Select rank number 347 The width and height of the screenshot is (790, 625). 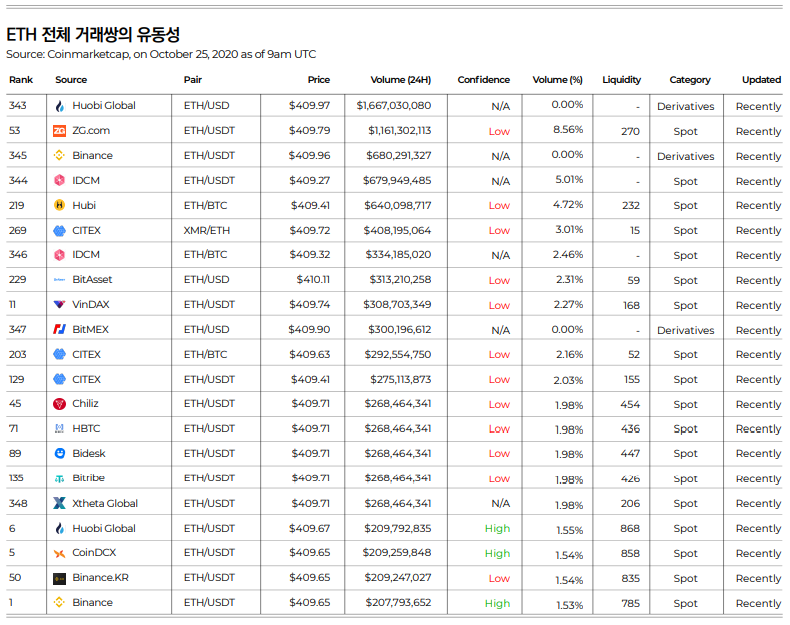click(18, 329)
